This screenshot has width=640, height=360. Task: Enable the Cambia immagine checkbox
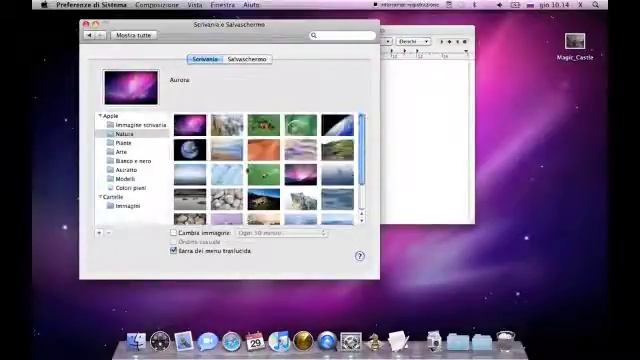[173, 233]
